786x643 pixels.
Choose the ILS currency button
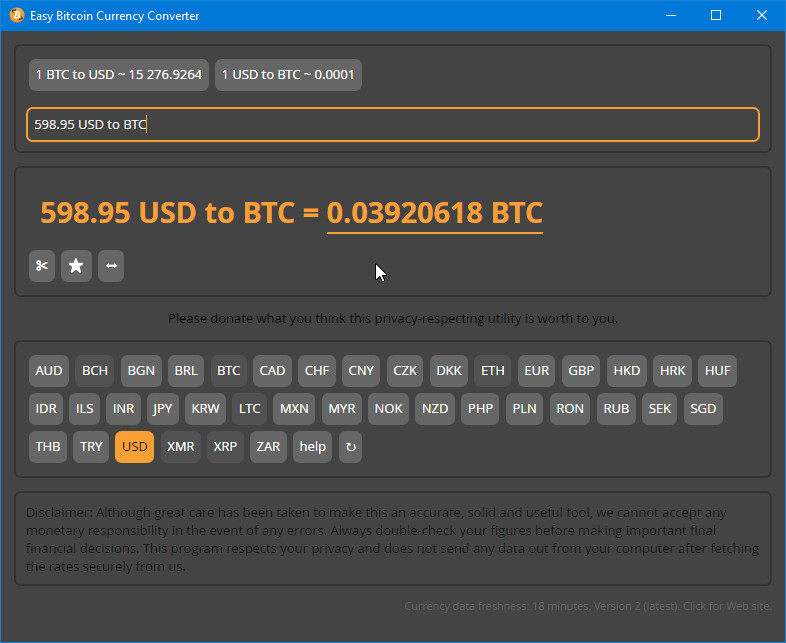click(85, 409)
